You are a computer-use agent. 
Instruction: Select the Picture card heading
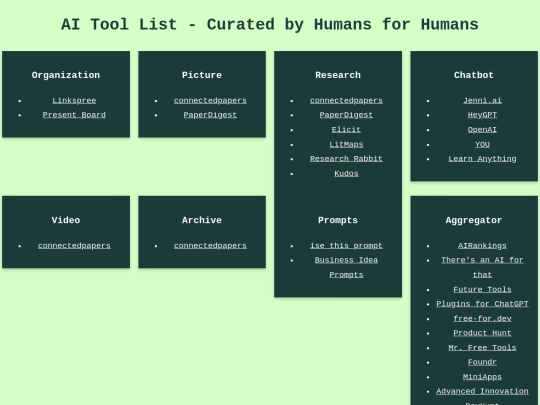click(202, 75)
